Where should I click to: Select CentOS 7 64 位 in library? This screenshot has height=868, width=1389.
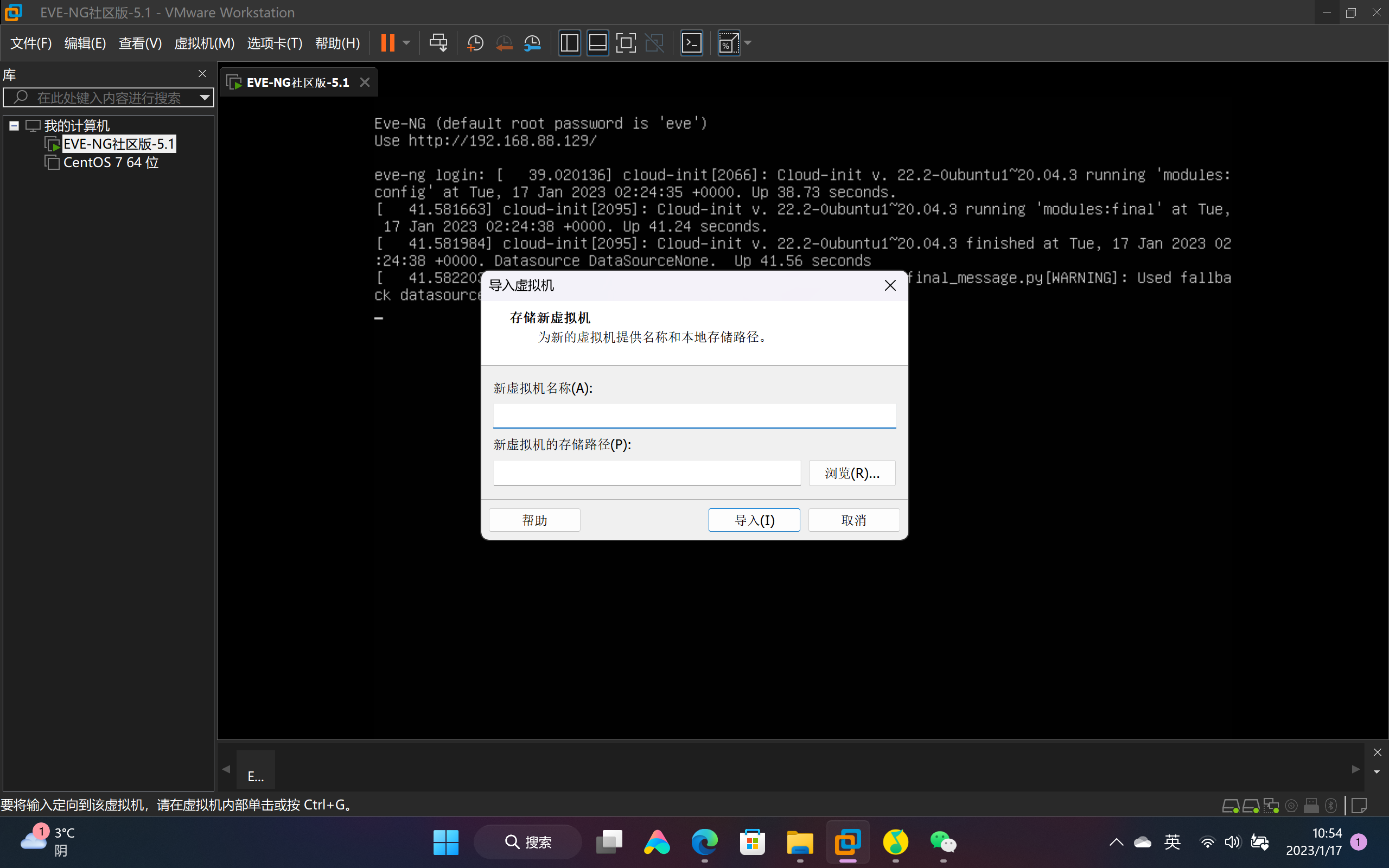point(111,162)
